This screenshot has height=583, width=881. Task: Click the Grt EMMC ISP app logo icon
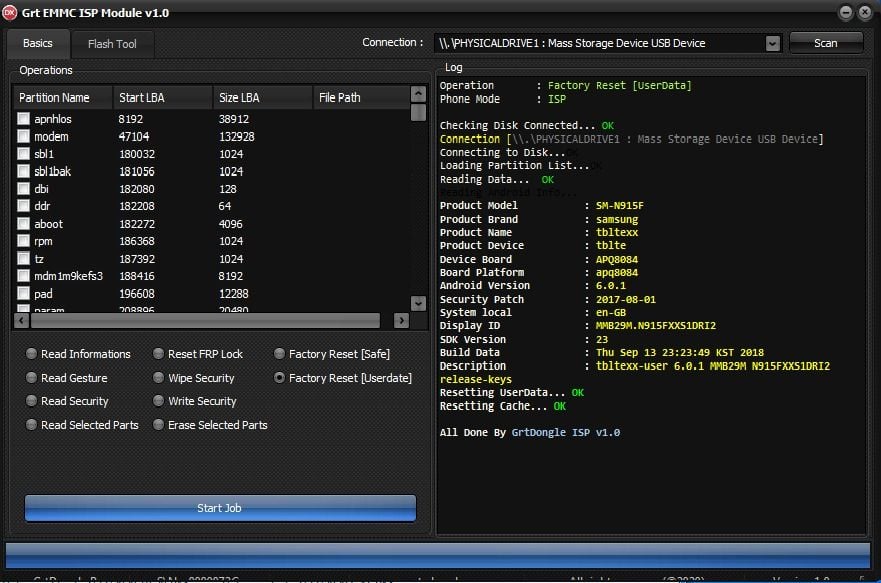tap(10, 12)
